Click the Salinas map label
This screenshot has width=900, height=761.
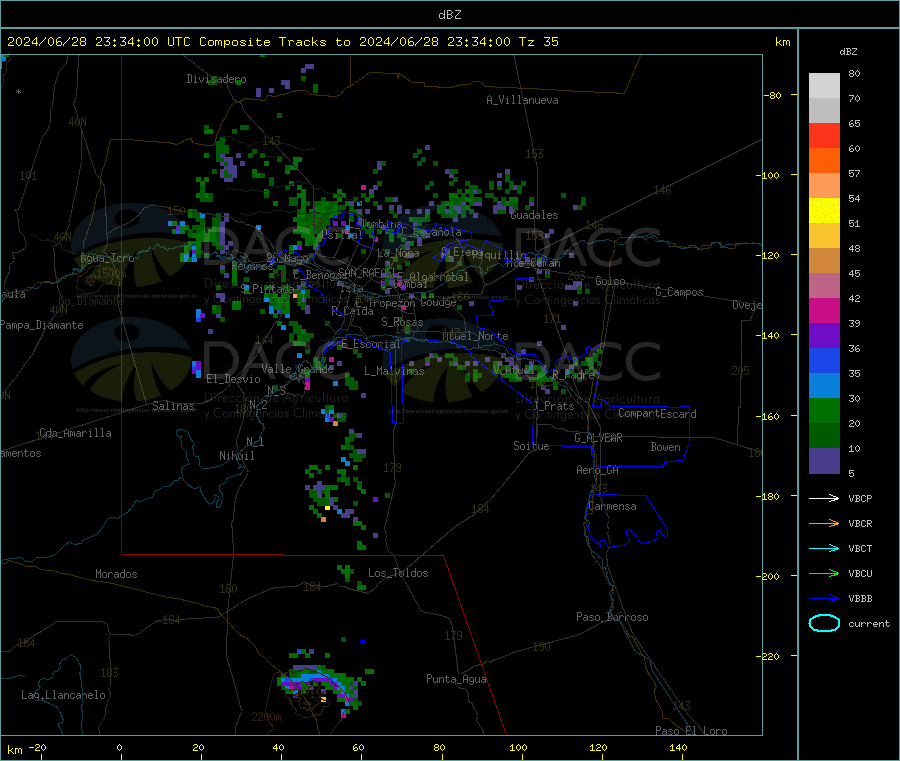coord(173,406)
